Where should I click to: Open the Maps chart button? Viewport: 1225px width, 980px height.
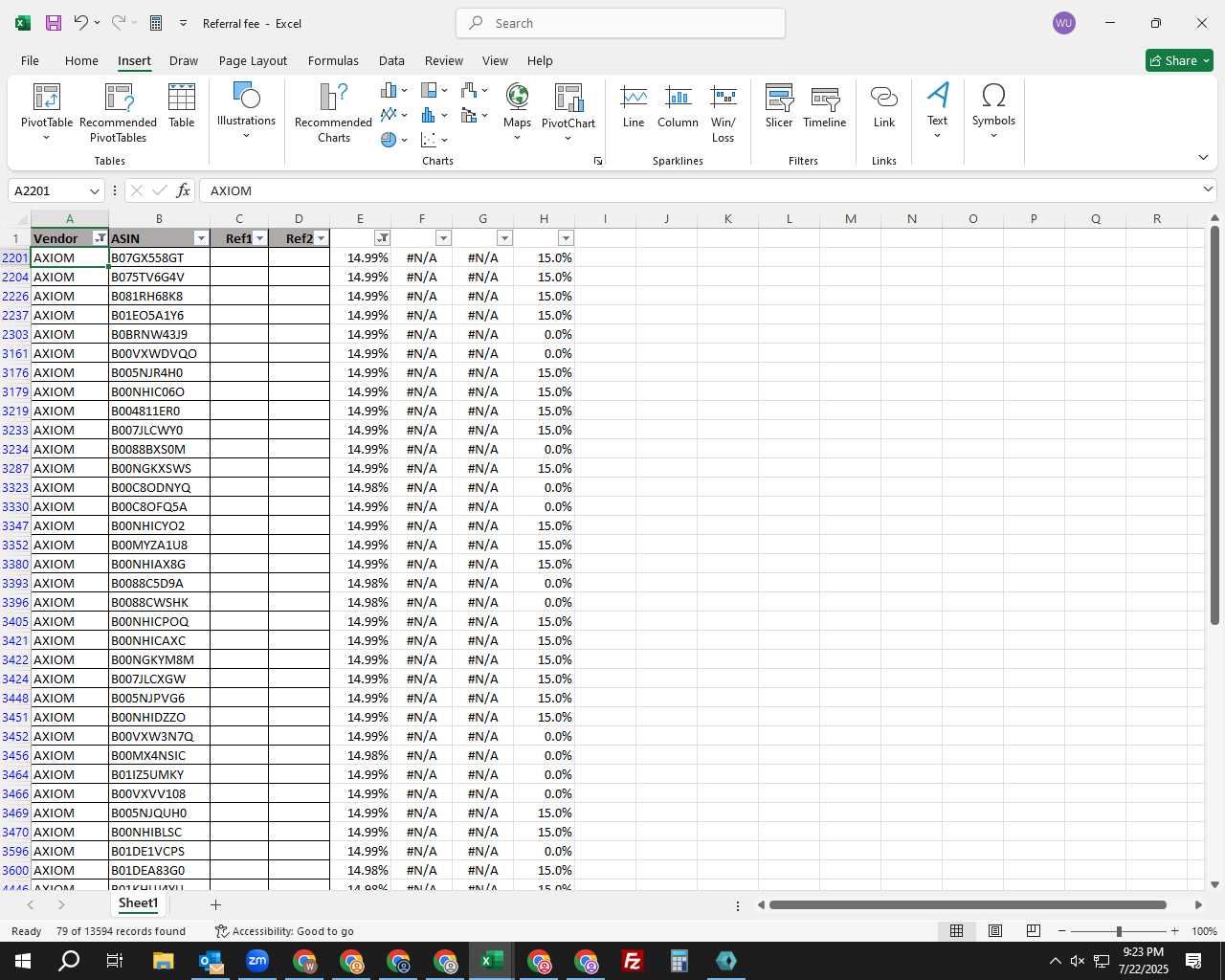tap(517, 113)
